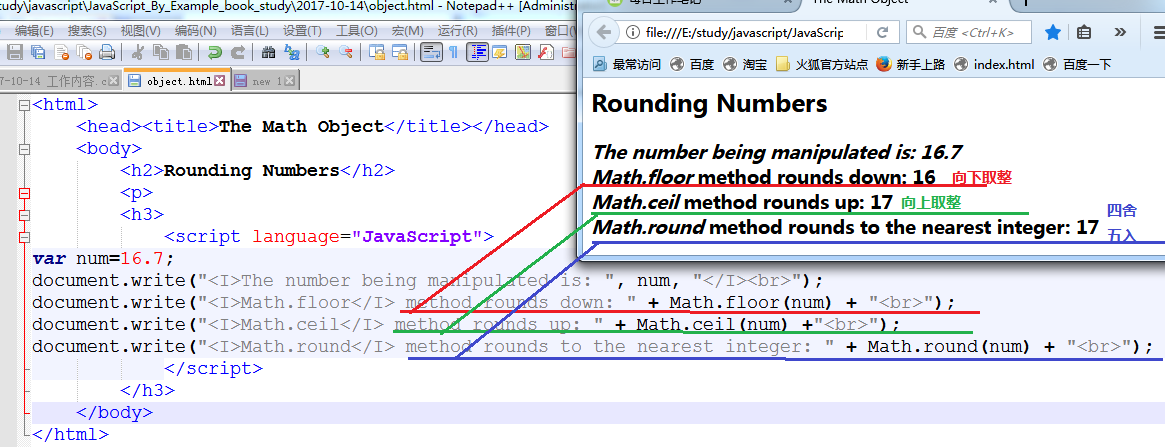Open the 淘宝 bookmark
Viewport: 1165px width, 447px height.
point(745,65)
